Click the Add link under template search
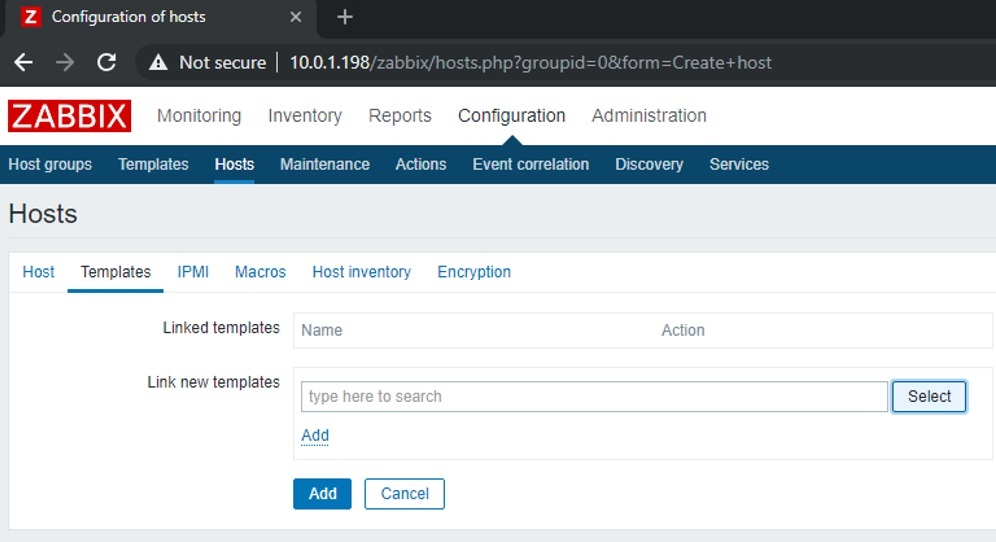Image resolution: width=996 pixels, height=542 pixels. 315,435
